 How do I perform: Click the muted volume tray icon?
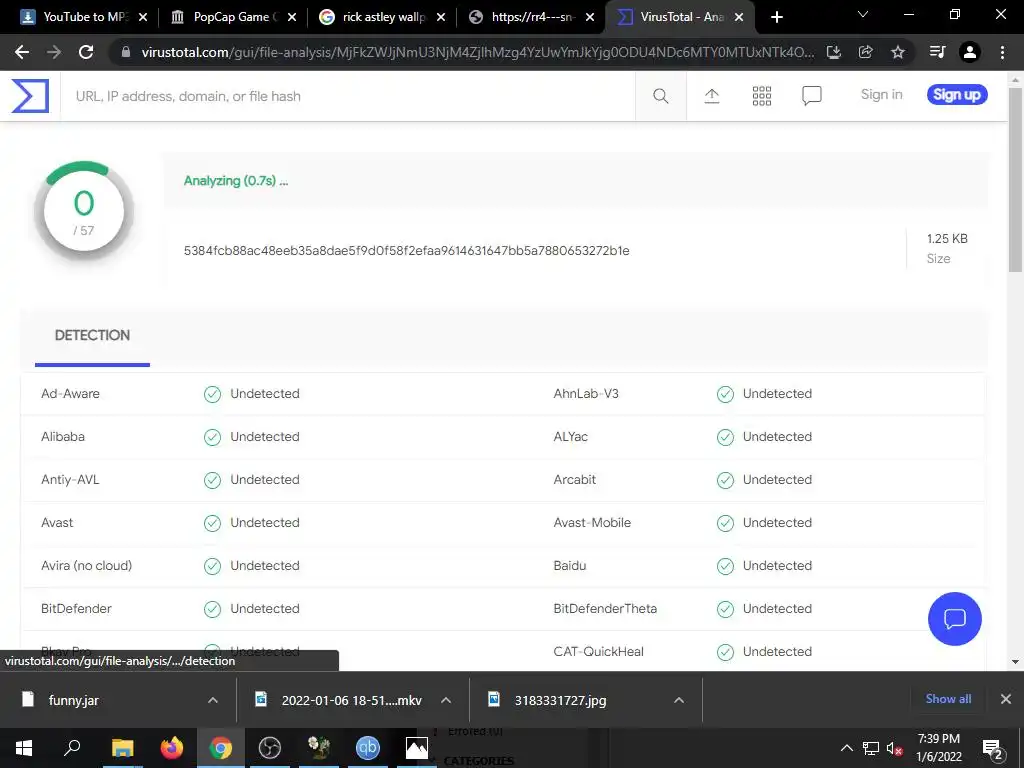[x=894, y=748]
